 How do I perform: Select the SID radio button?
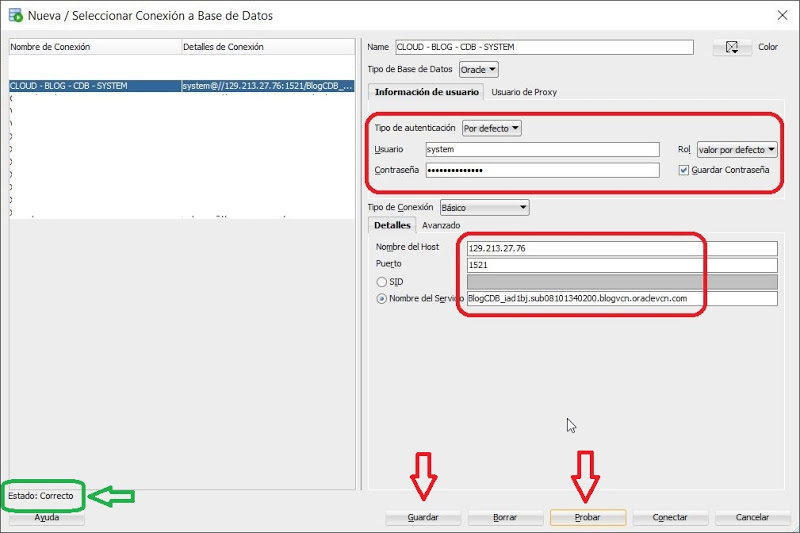[381, 282]
